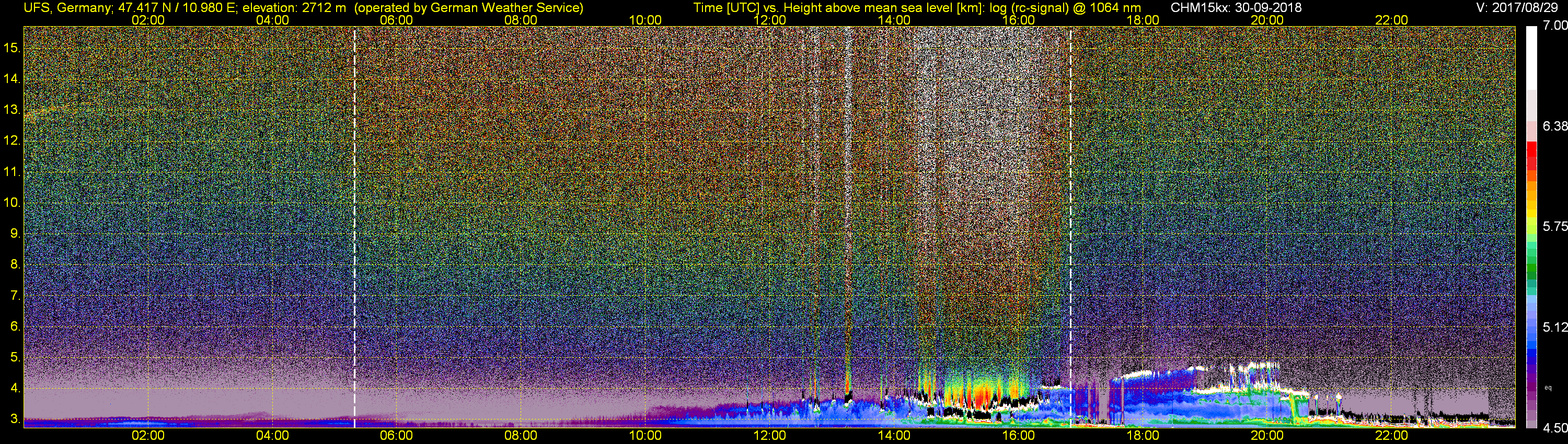
Task: Click the height axis label '14.'
Action: [12, 78]
